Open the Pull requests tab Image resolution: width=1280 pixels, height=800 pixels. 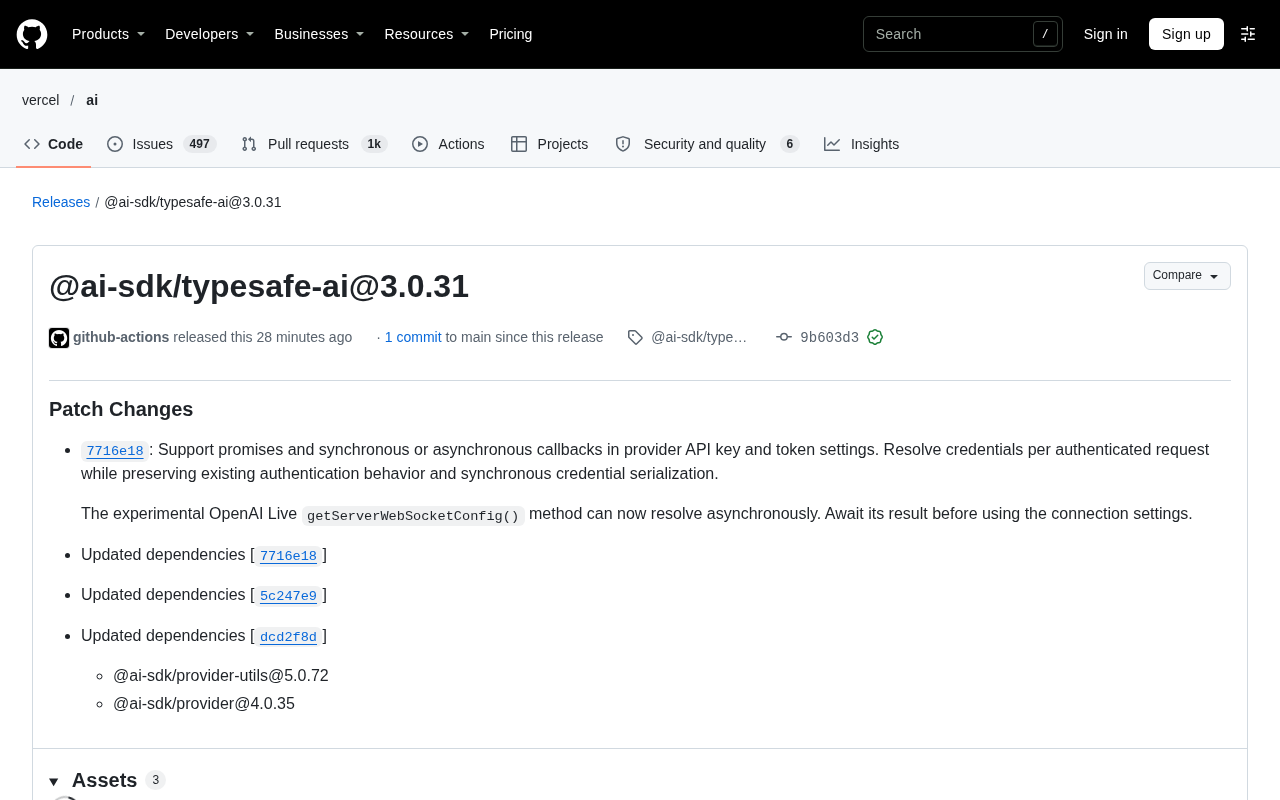click(x=314, y=144)
